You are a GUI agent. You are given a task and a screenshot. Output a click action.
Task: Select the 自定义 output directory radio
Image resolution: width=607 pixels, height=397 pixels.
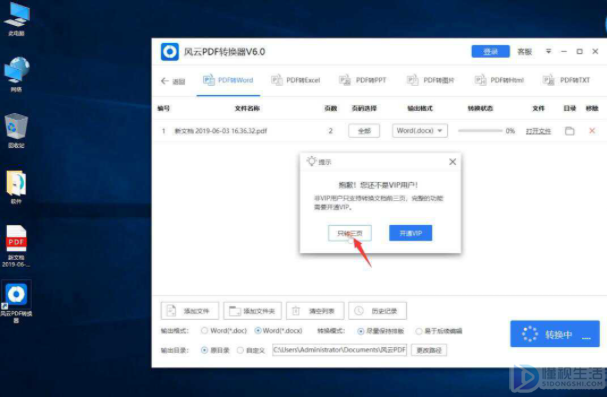tap(240, 350)
